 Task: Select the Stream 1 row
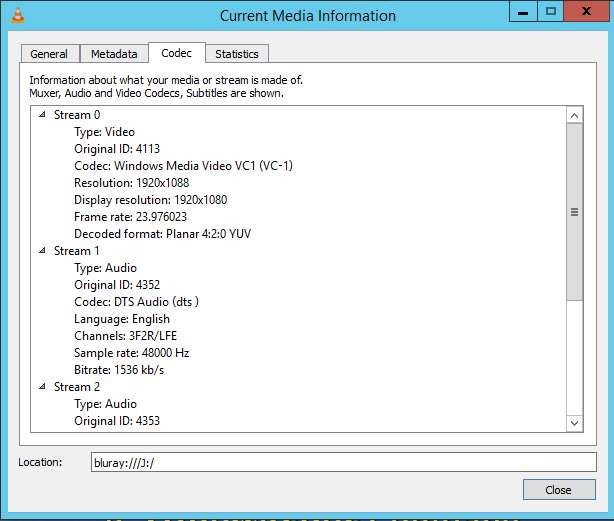(77, 251)
